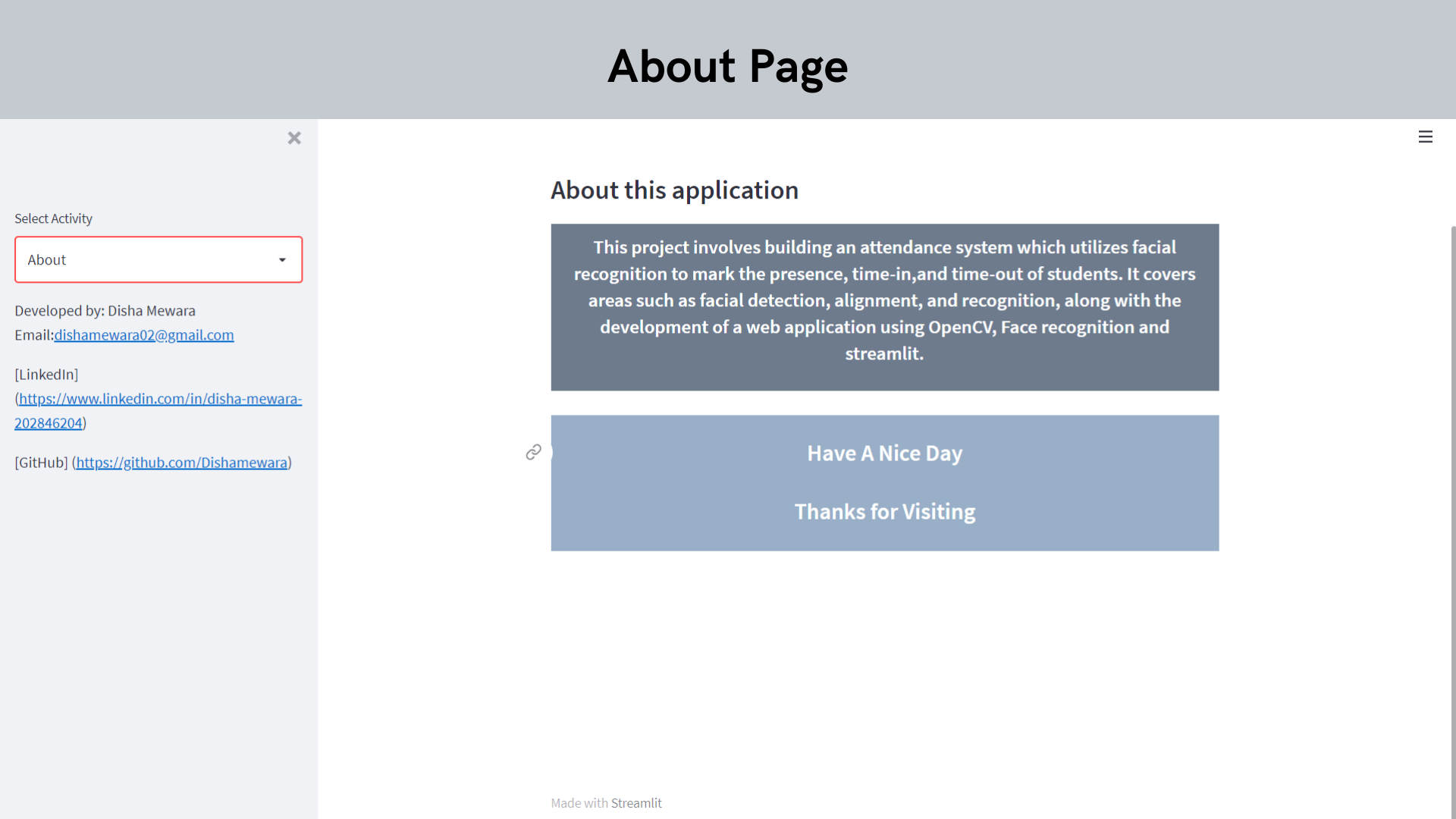Image resolution: width=1456 pixels, height=819 pixels.
Task: Click the "Made with" footer text
Action: [579, 802]
